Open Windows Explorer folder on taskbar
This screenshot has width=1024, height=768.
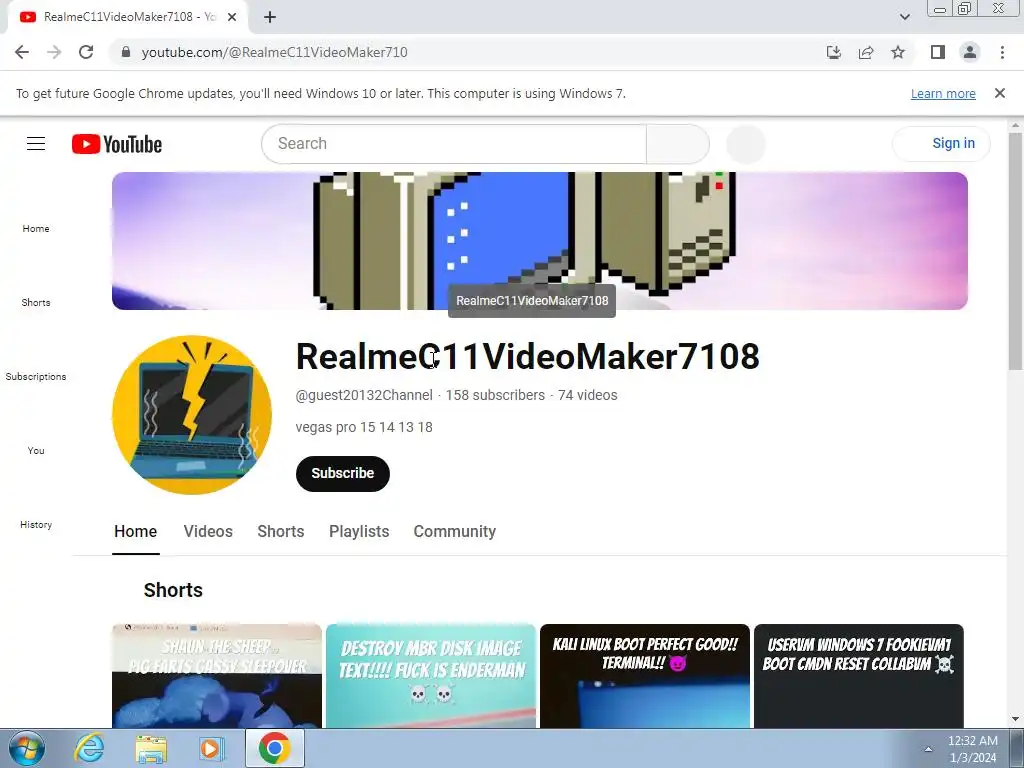coord(151,749)
